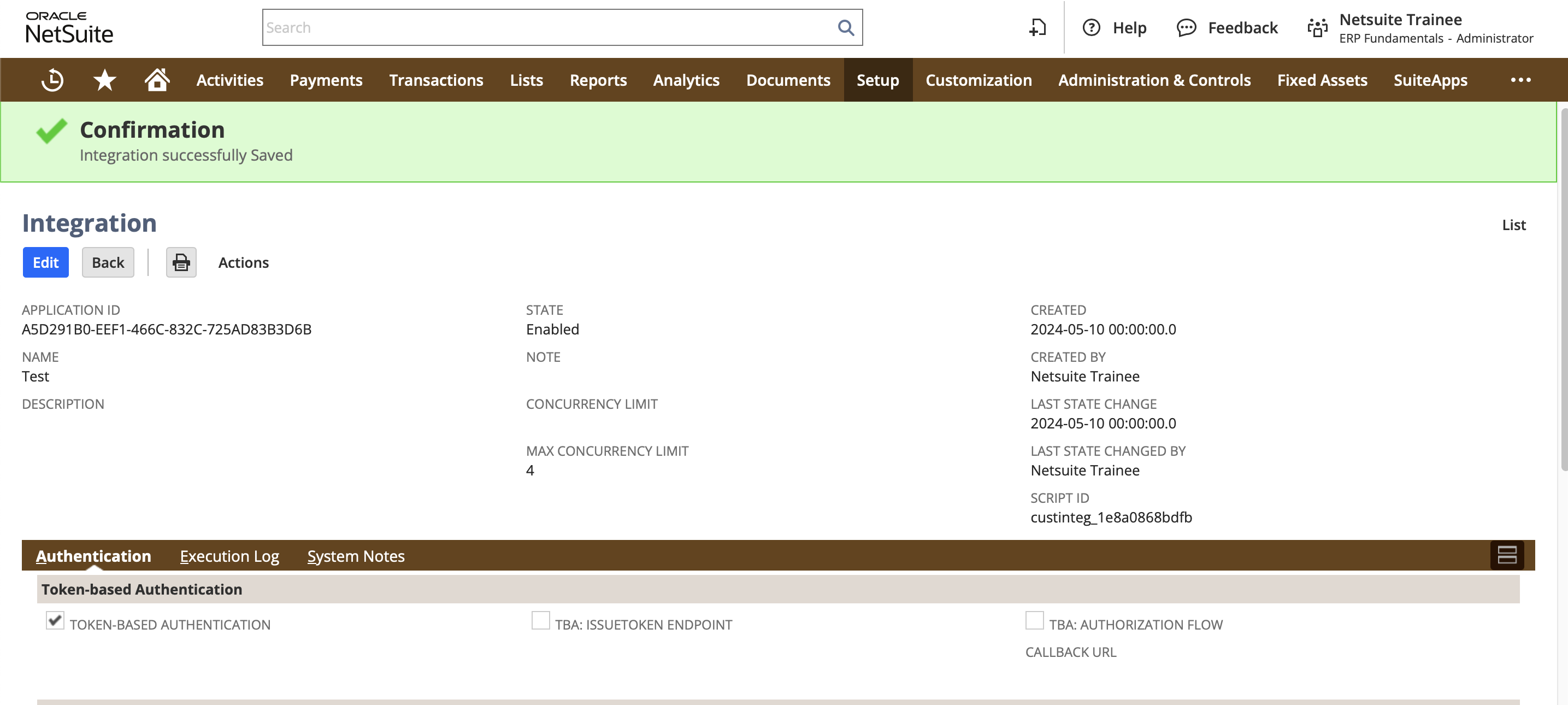This screenshot has height=705, width=1568.
Task: Open the Setup navigation menu
Action: click(x=877, y=80)
